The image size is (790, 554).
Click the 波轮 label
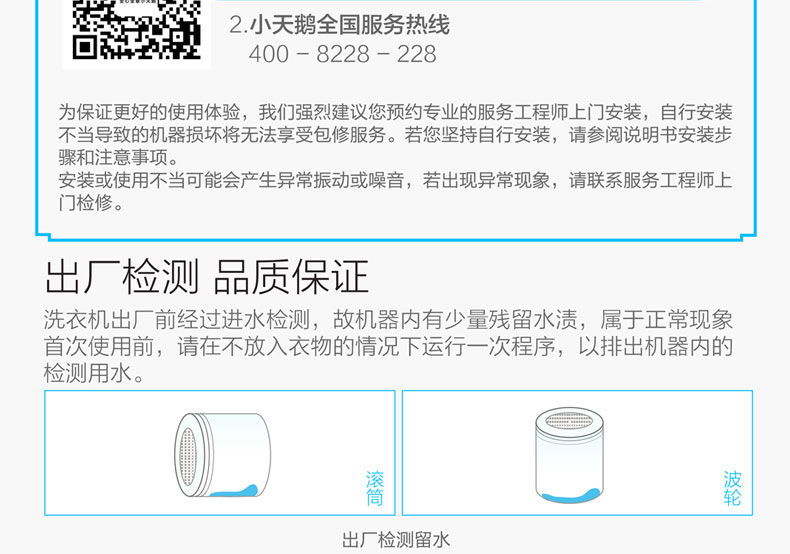click(x=732, y=488)
